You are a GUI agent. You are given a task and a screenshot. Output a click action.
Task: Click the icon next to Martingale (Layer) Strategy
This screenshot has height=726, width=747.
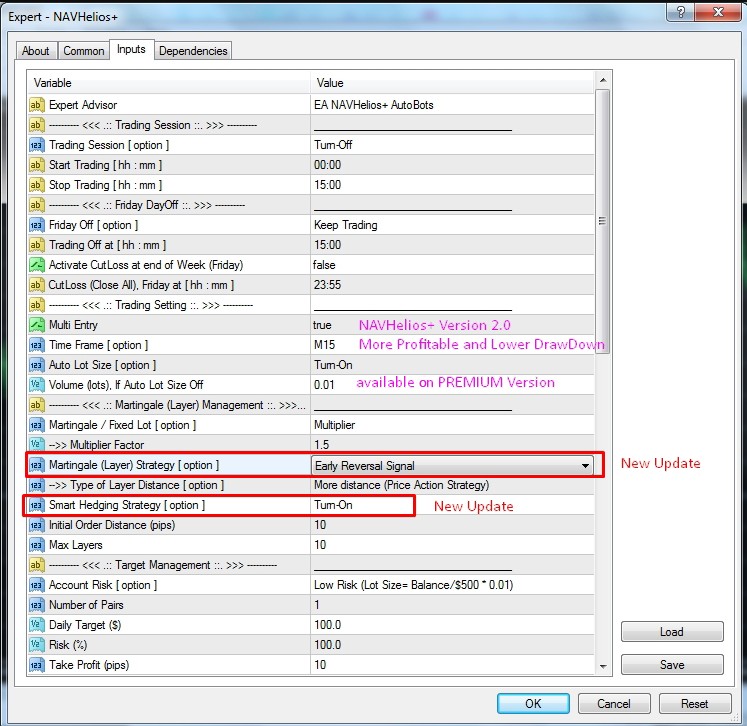pyautogui.click(x=37, y=465)
